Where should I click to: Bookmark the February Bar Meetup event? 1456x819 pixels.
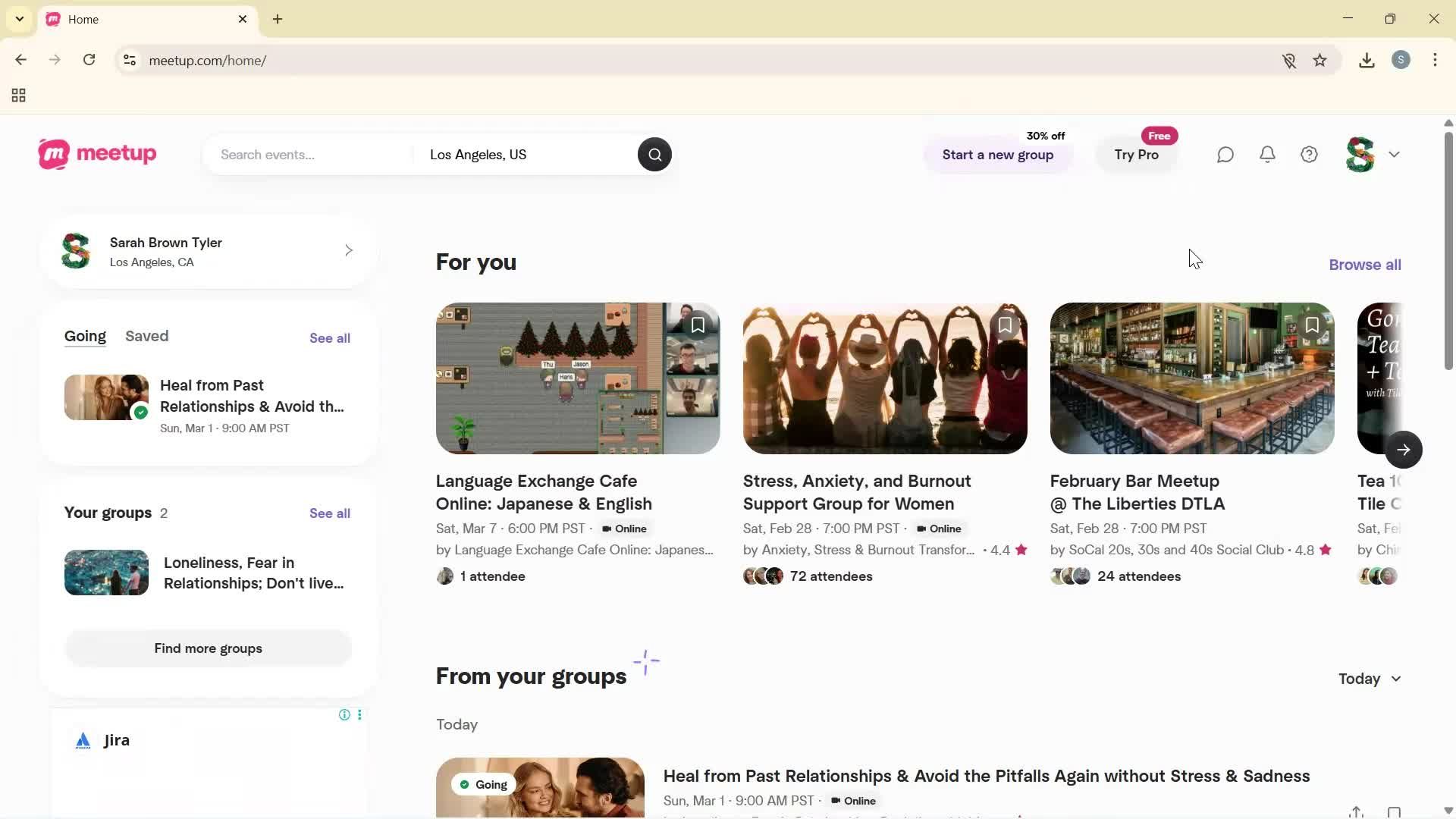pyautogui.click(x=1312, y=325)
